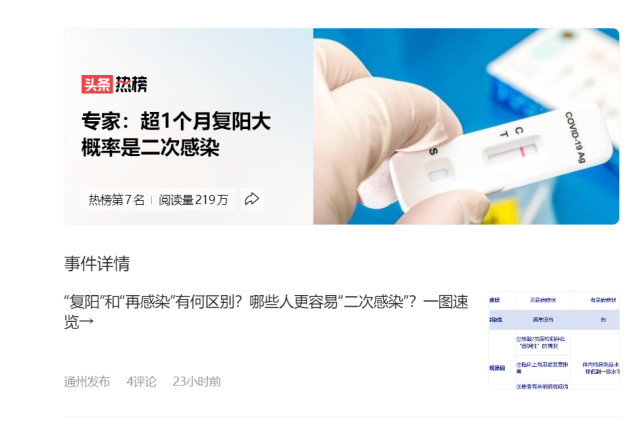
Task: Click the red C line in the result window
Action: (522, 151)
